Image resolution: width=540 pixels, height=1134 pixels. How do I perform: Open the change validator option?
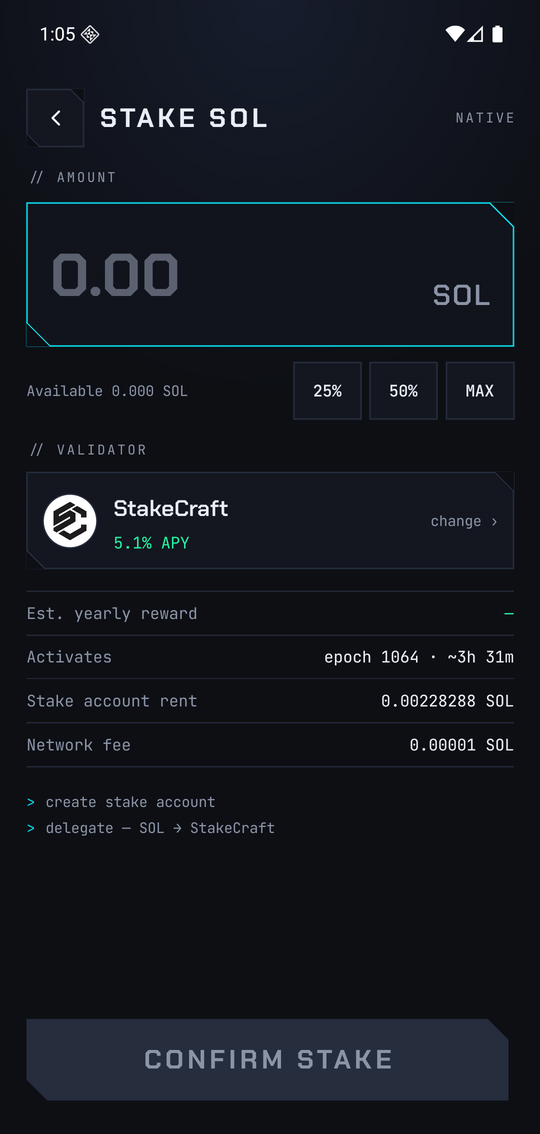click(464, 521)
